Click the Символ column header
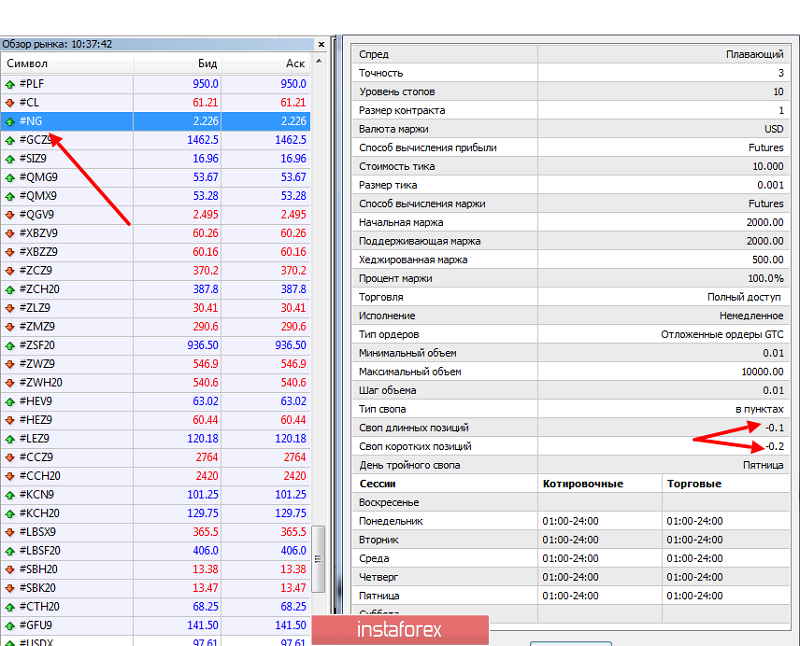The width and height of the screenshot is (800, 646). [x=28, y=64]
